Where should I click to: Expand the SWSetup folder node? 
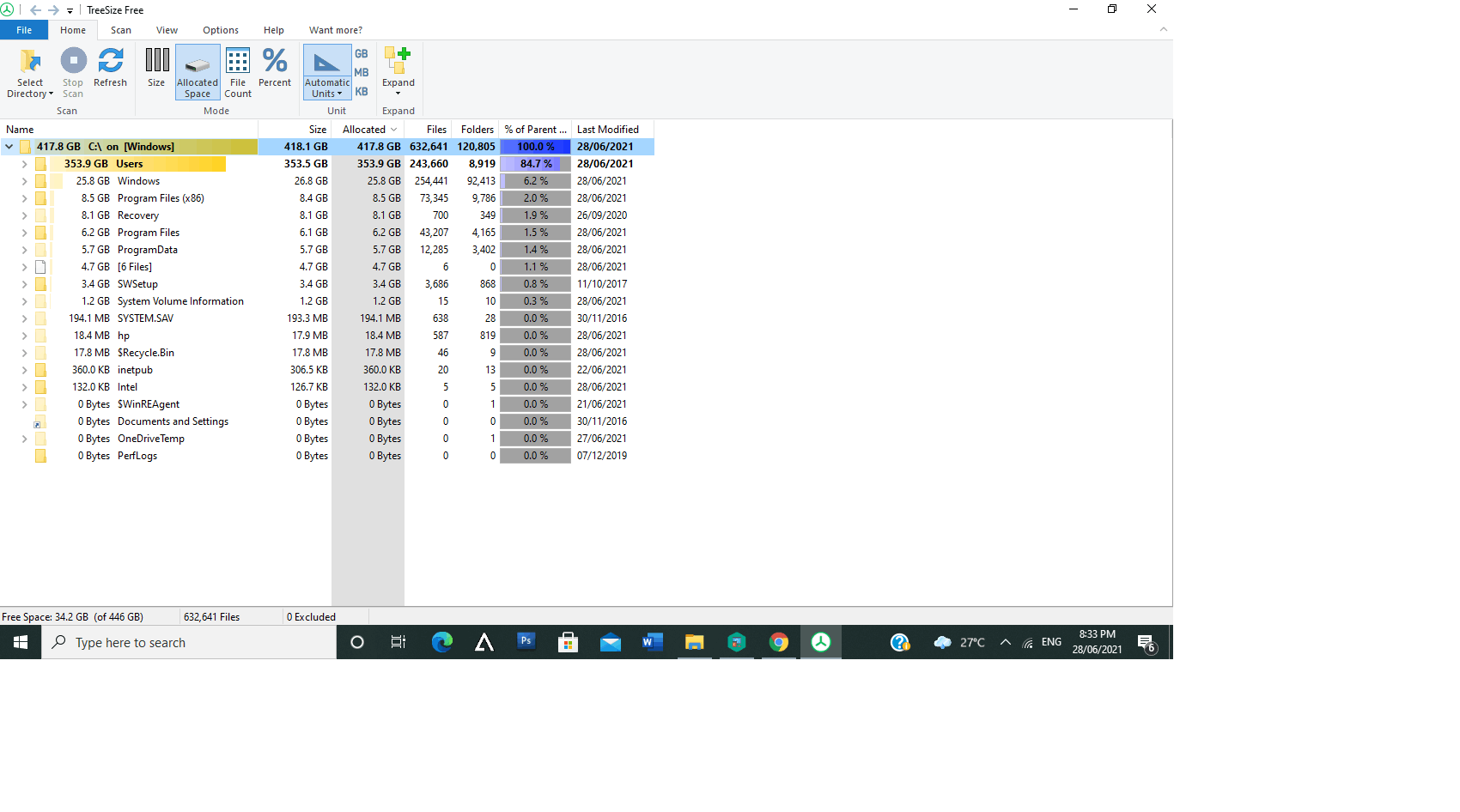pyautogui.click(x=24, y=284)
